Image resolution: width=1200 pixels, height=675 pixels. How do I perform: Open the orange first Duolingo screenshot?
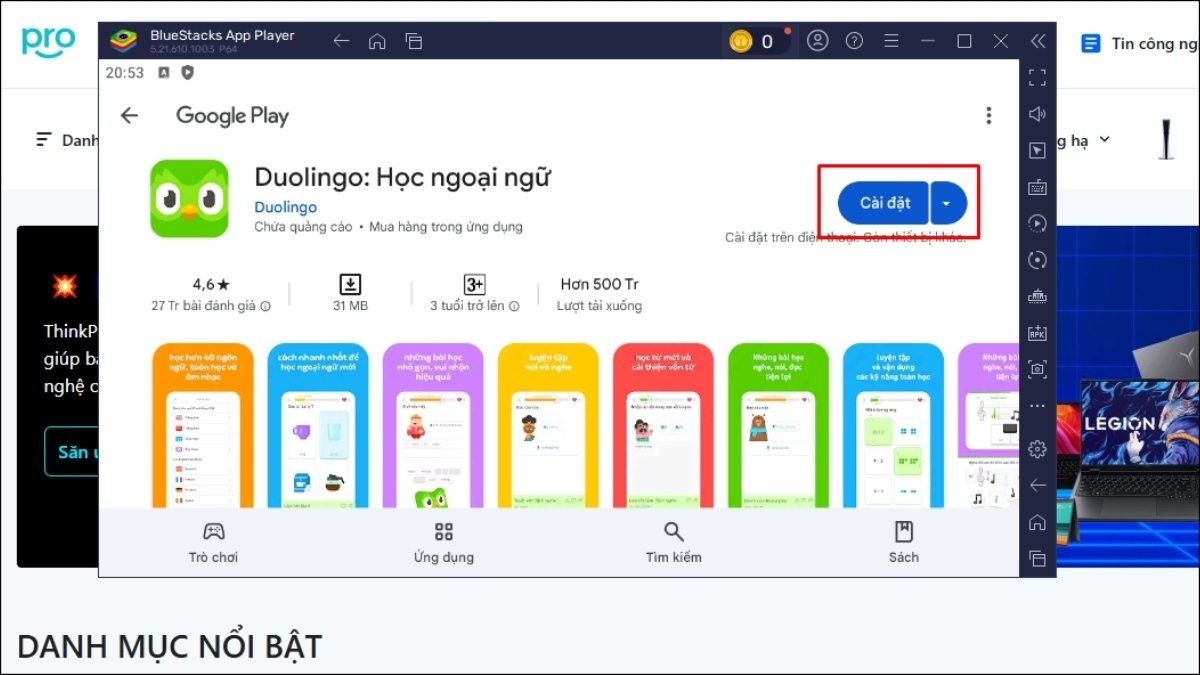[203, 425]
